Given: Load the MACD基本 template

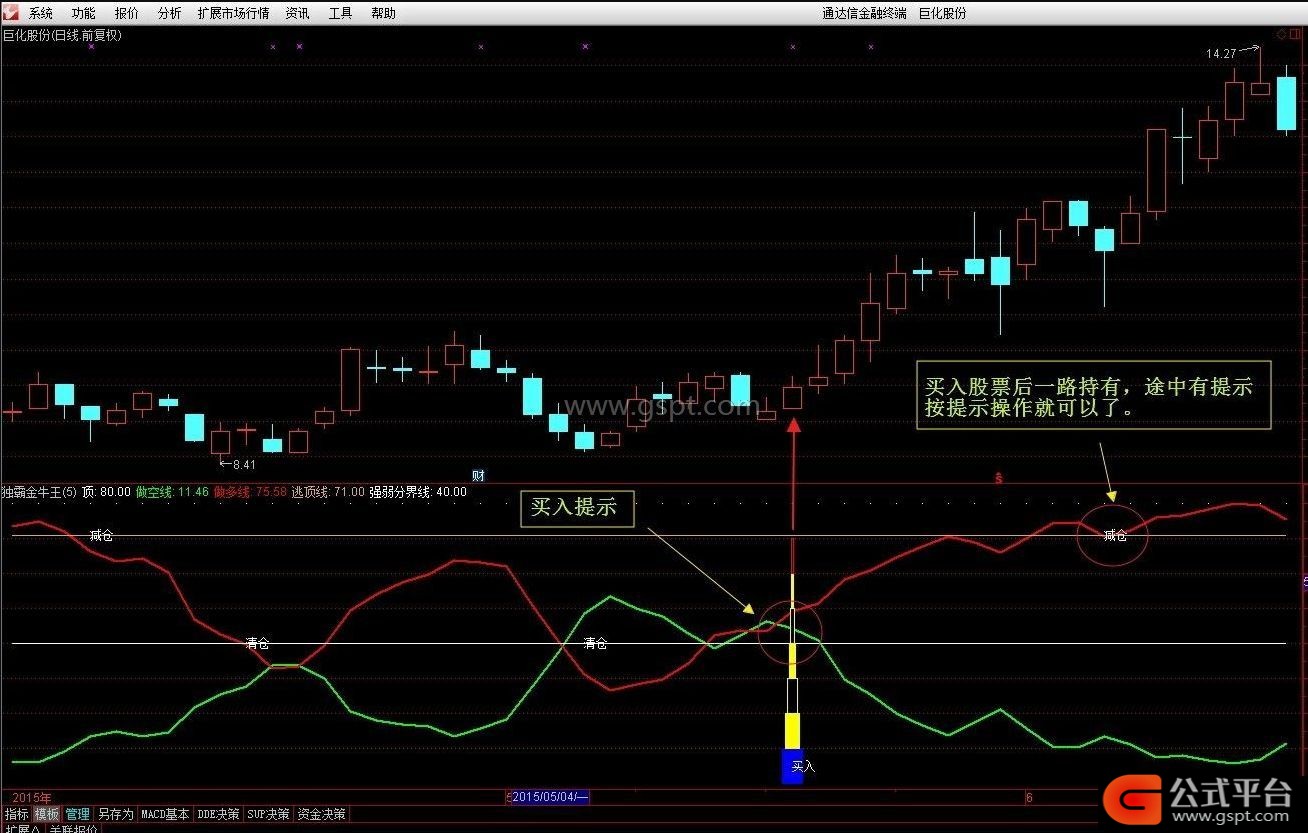Looking at the screenshot, I should [x=165, y=815].
